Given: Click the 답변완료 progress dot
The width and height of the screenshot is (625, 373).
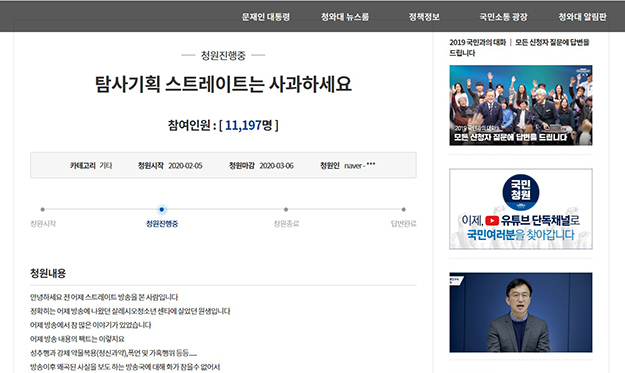Looking at the screenshot, I should click(x=403, y=209).
